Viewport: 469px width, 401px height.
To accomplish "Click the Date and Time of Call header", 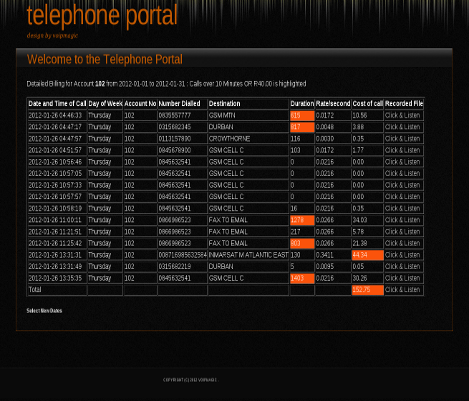I will coord(57,104).
